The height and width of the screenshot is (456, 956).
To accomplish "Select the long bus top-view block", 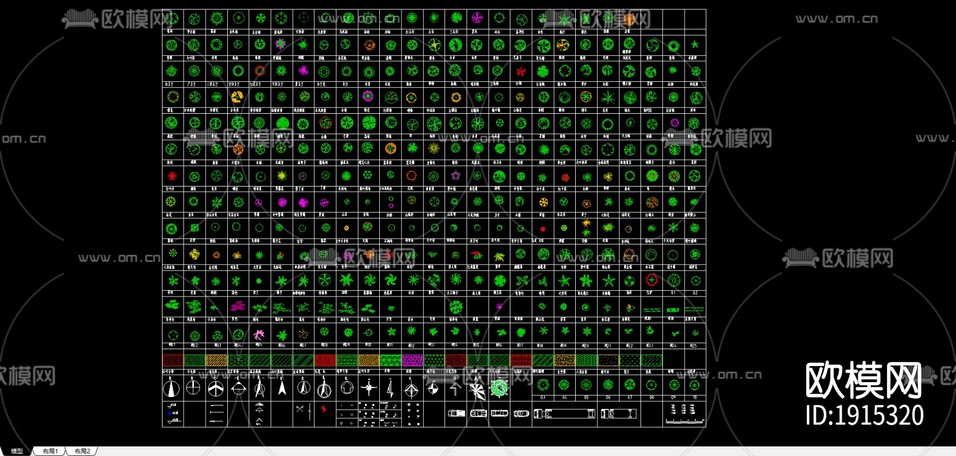I will tap(566, 414).
